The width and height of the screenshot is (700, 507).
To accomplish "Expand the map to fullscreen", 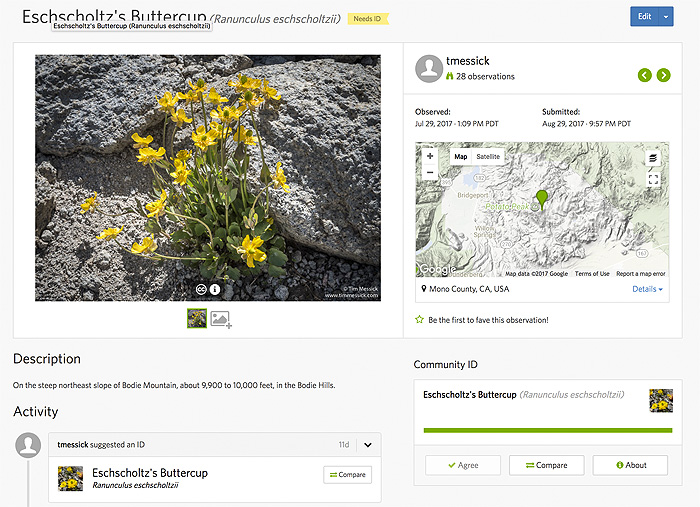I will tap(653, 179).
